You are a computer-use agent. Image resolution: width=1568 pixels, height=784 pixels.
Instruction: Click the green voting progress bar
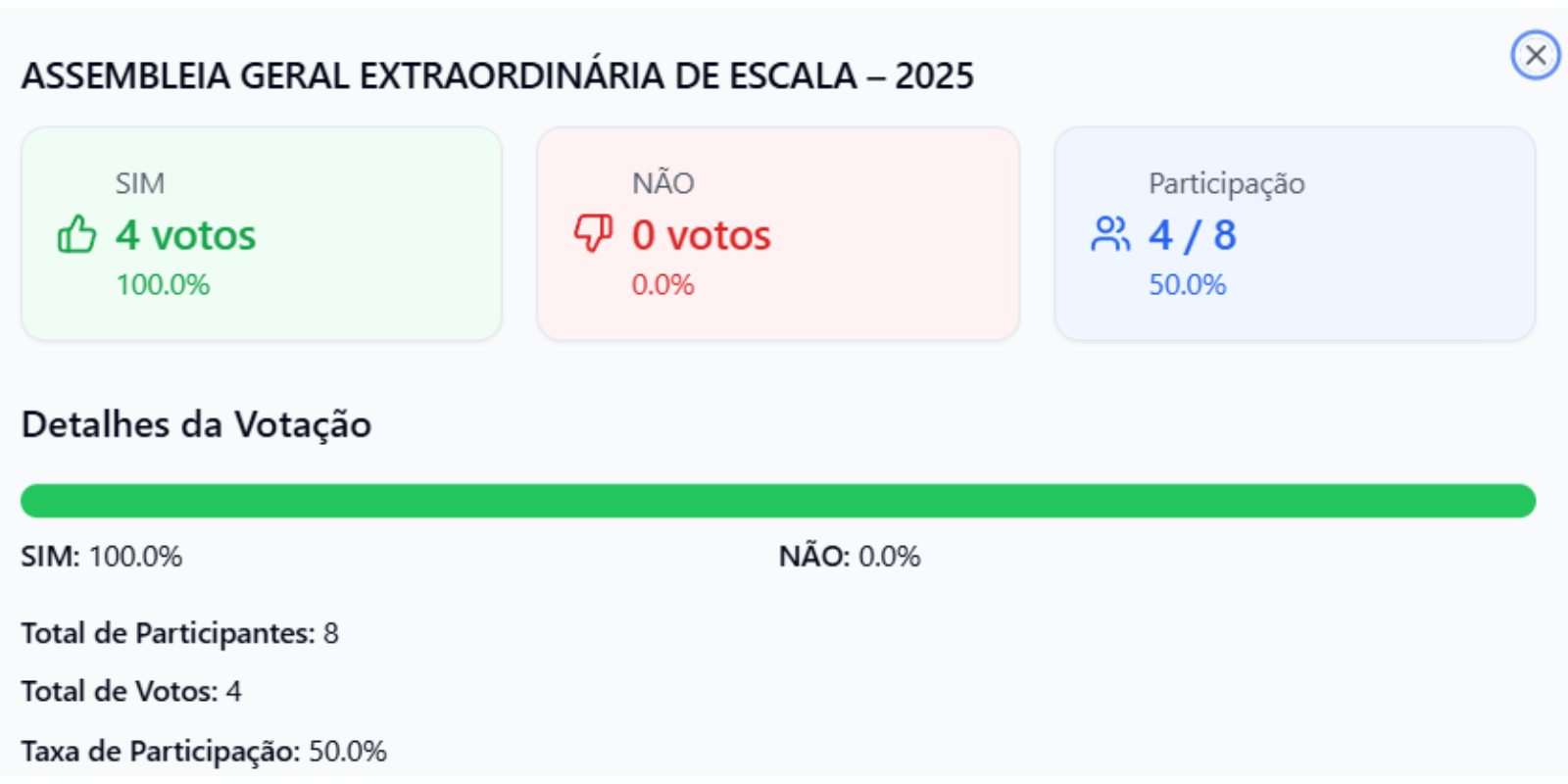[777, 501]
